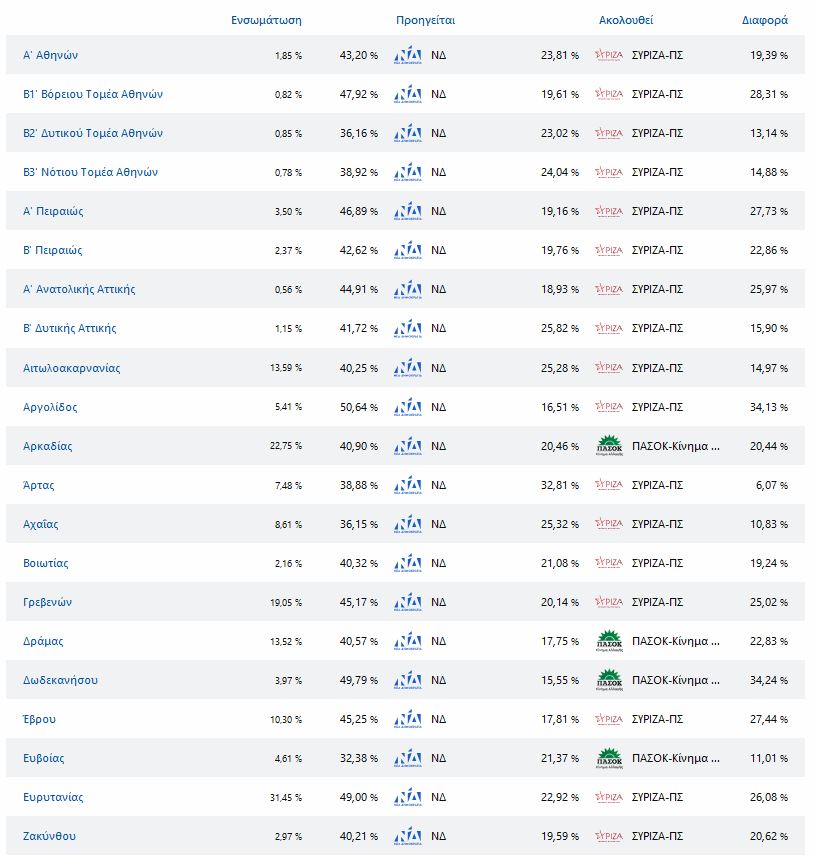Click the ΝΔ logo in Αργολίδος row
The width and height of the screenshot is (817, 857).
click(408, 407)
